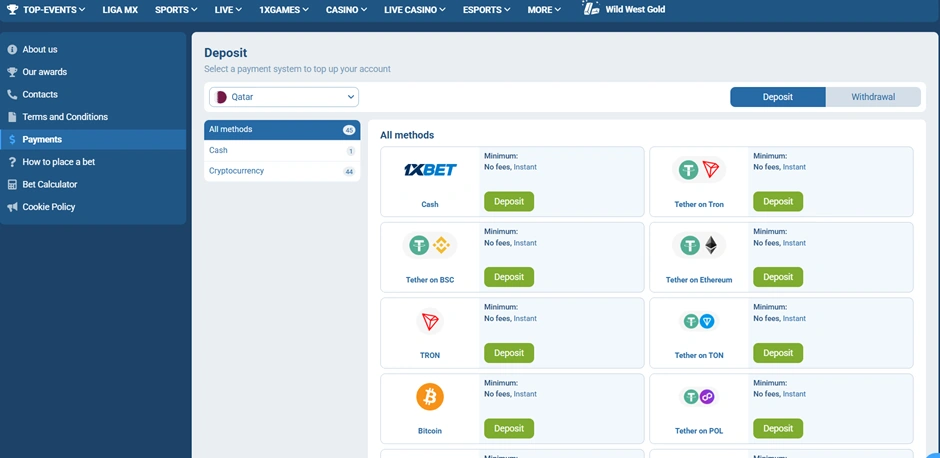Click Deposit button for Bitcoin

coord(509,429)
